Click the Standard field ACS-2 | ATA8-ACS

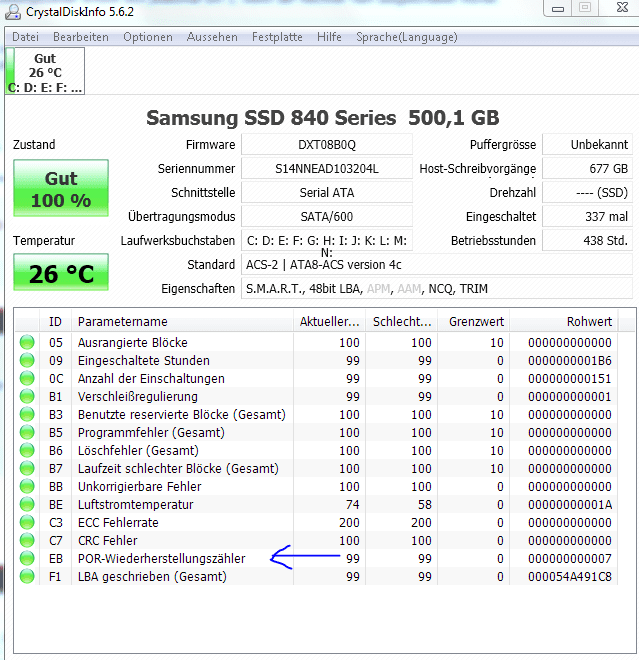(437, 265)
